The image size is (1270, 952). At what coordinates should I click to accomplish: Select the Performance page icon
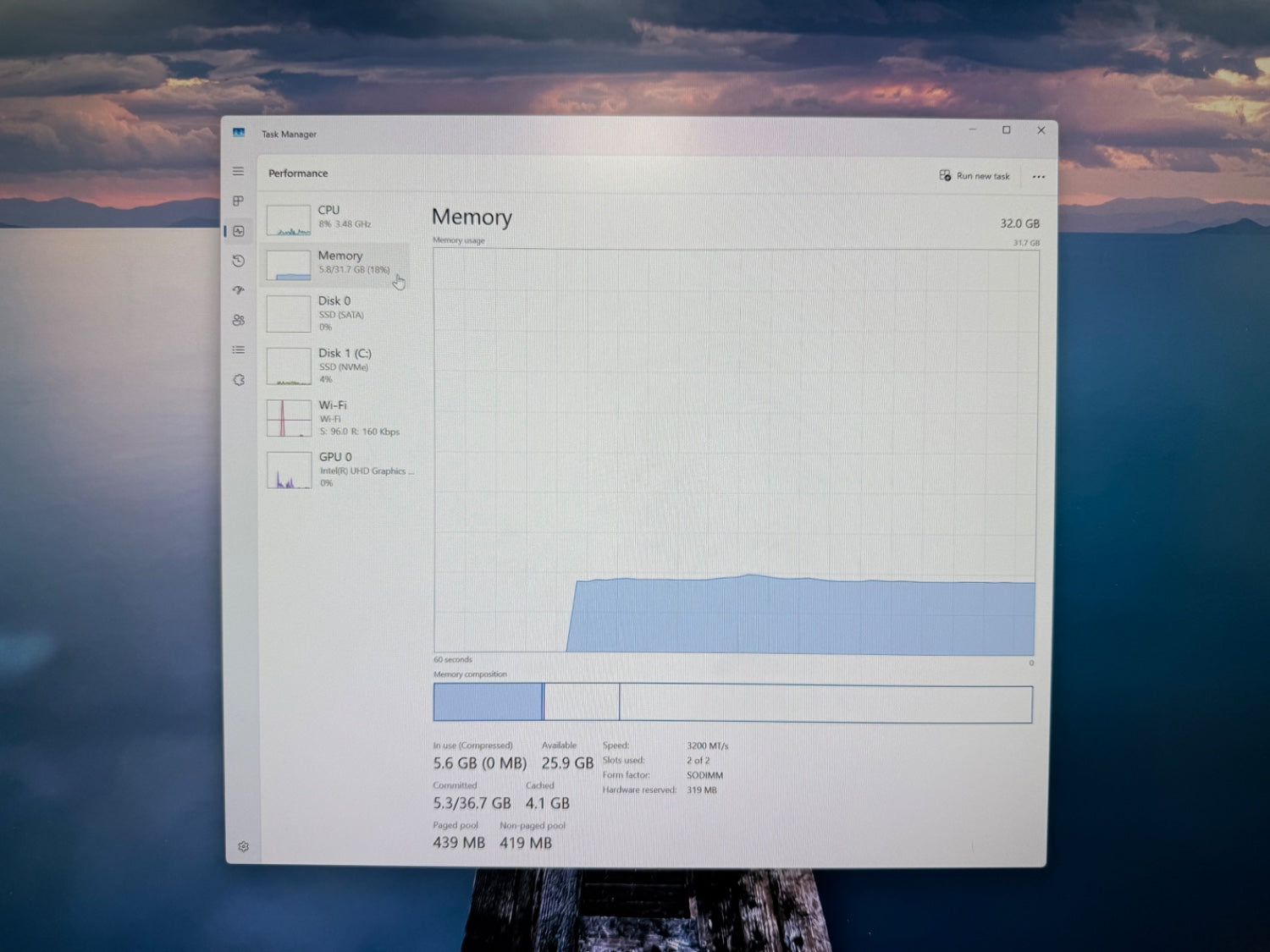pos(239,231)
